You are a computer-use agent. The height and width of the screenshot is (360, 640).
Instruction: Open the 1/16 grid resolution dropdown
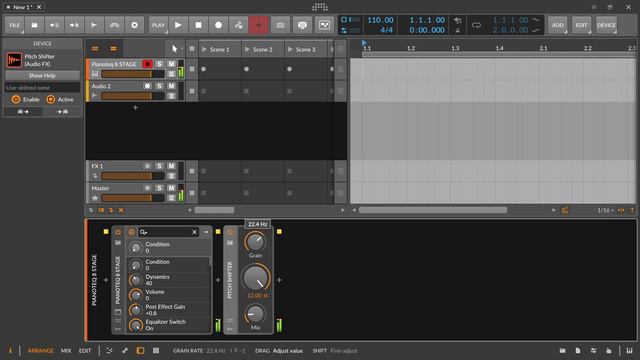point(605,210)
